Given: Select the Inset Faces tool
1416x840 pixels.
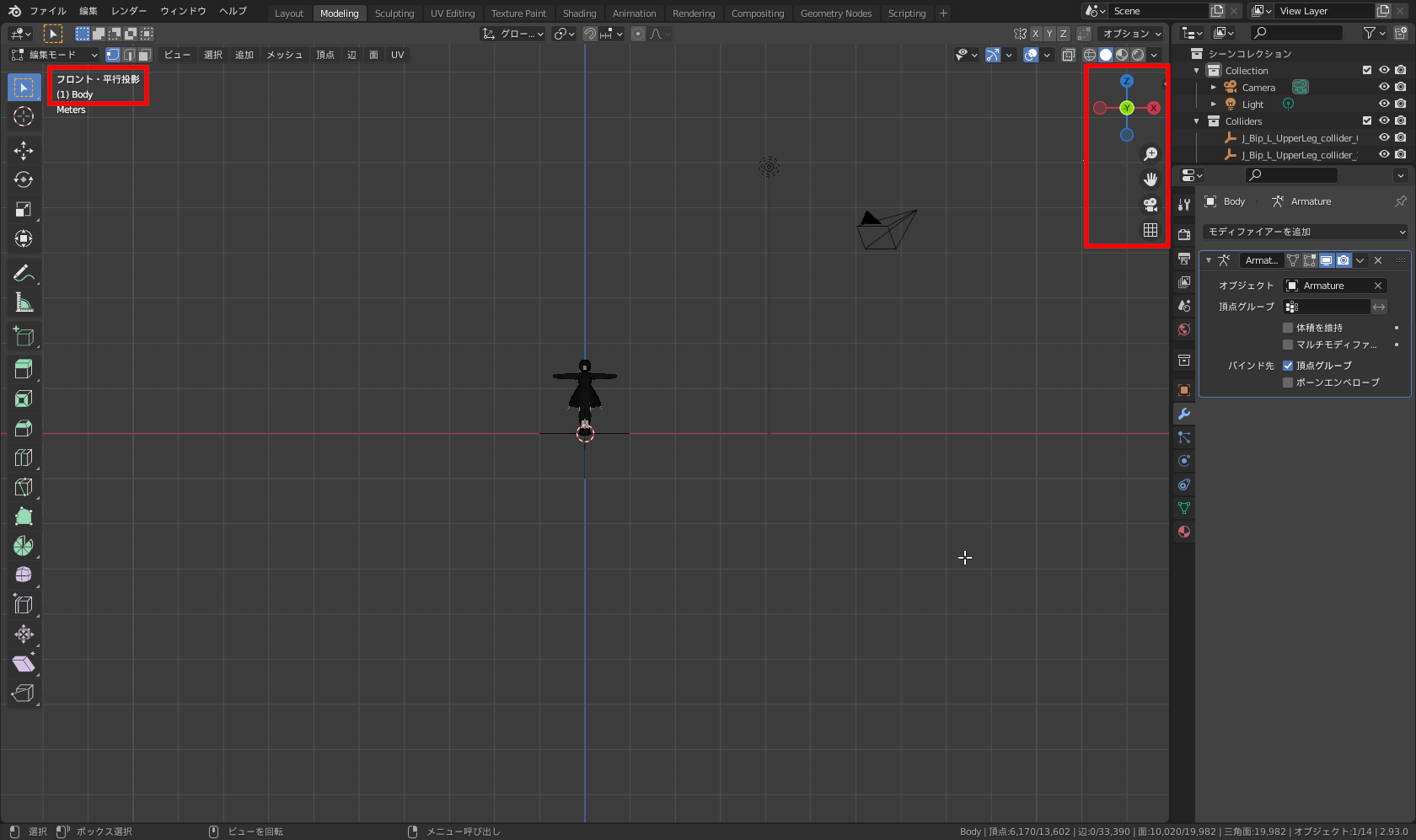Looking at the screenshot, I should [x=24, y=399].
